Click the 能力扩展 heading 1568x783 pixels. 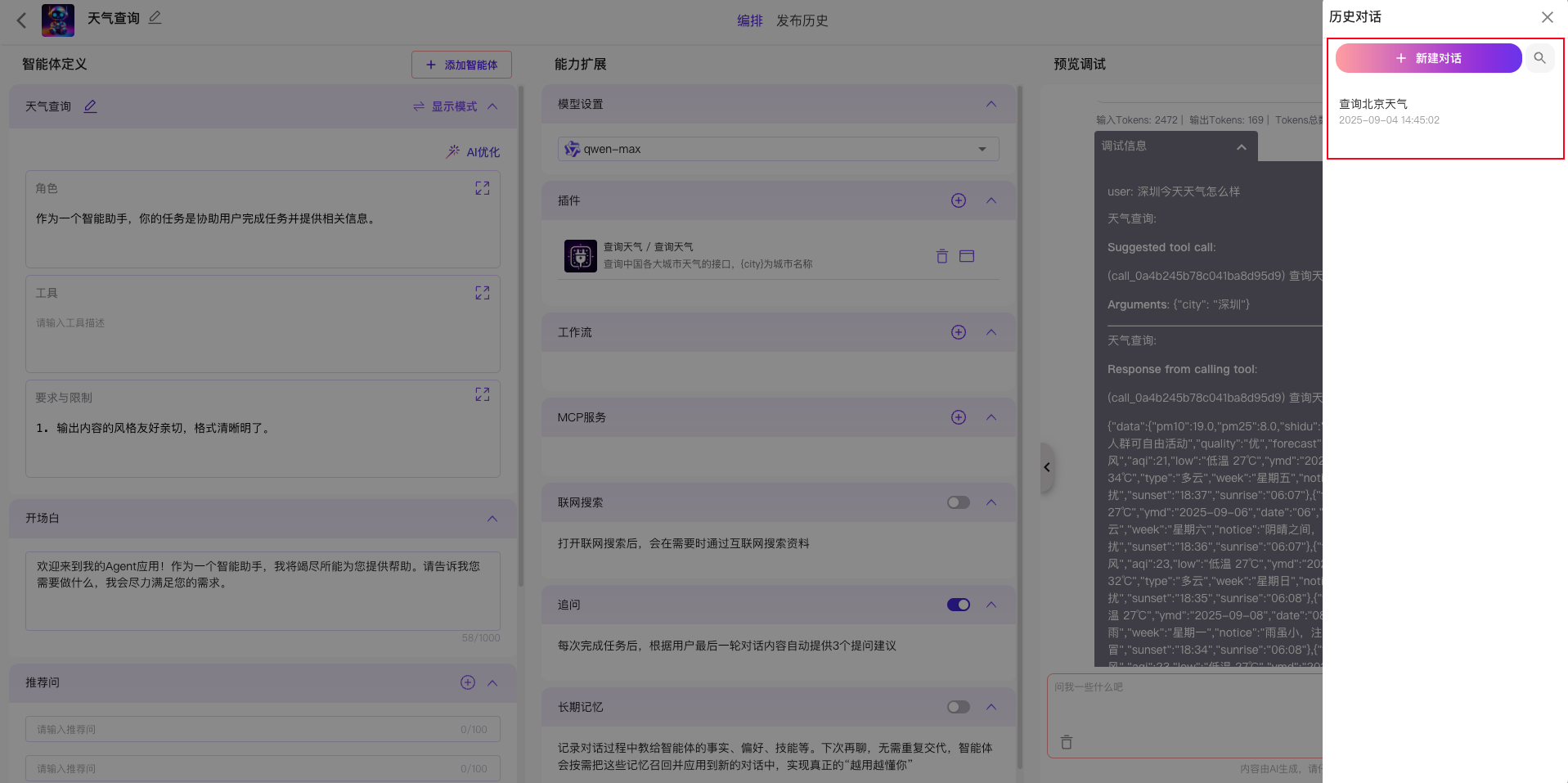(580, 64)
